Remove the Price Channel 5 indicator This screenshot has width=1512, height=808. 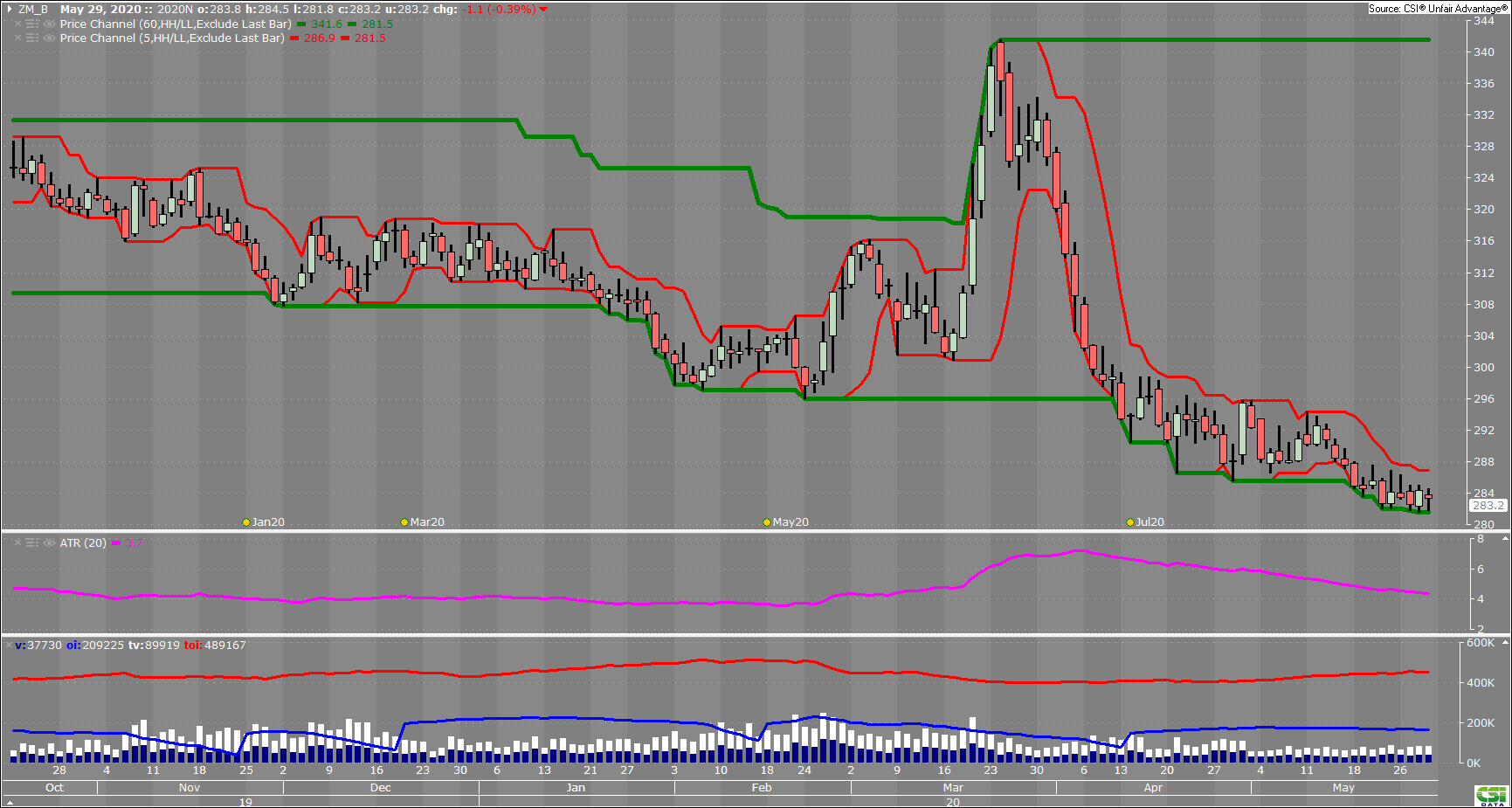tap(17, 38)
